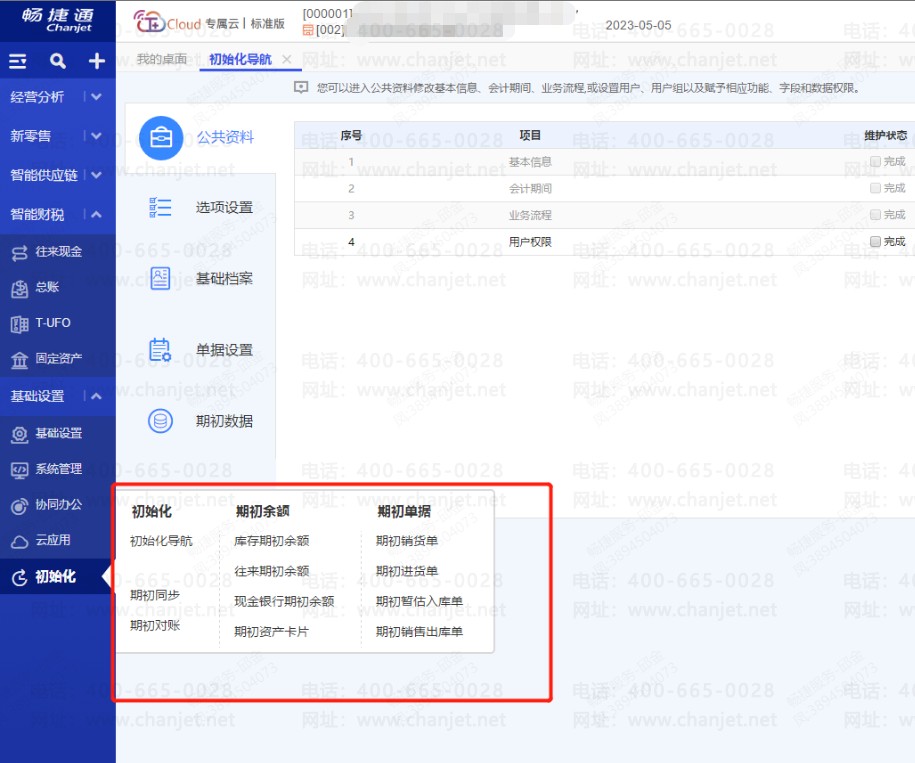
Task: Open the 系统管理 monitor icon
Action: (19, 470)
